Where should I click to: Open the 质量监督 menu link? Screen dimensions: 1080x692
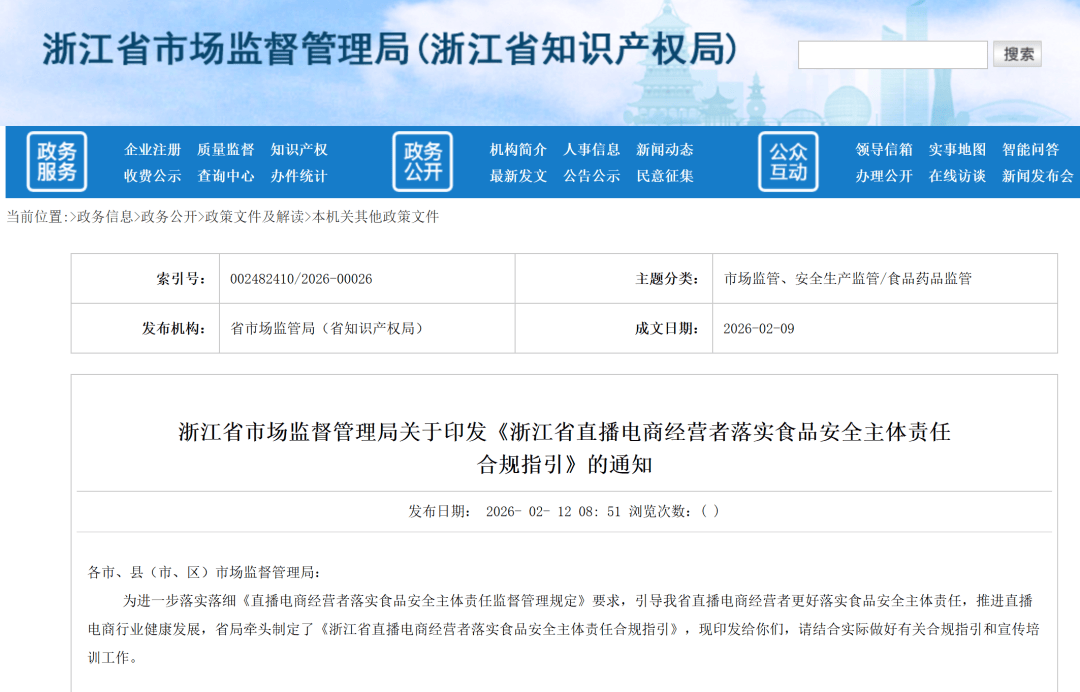pos(225,150)
